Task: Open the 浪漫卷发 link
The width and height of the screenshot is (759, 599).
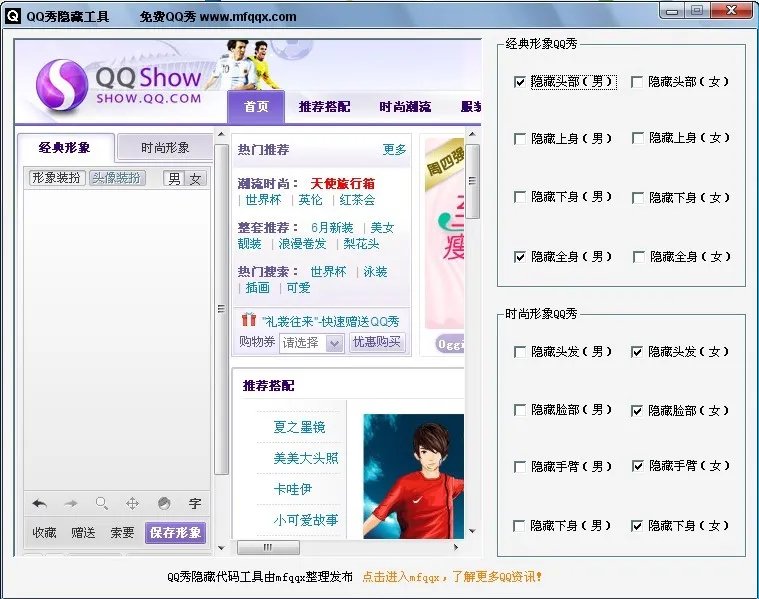Action: (x=303, y=244)
